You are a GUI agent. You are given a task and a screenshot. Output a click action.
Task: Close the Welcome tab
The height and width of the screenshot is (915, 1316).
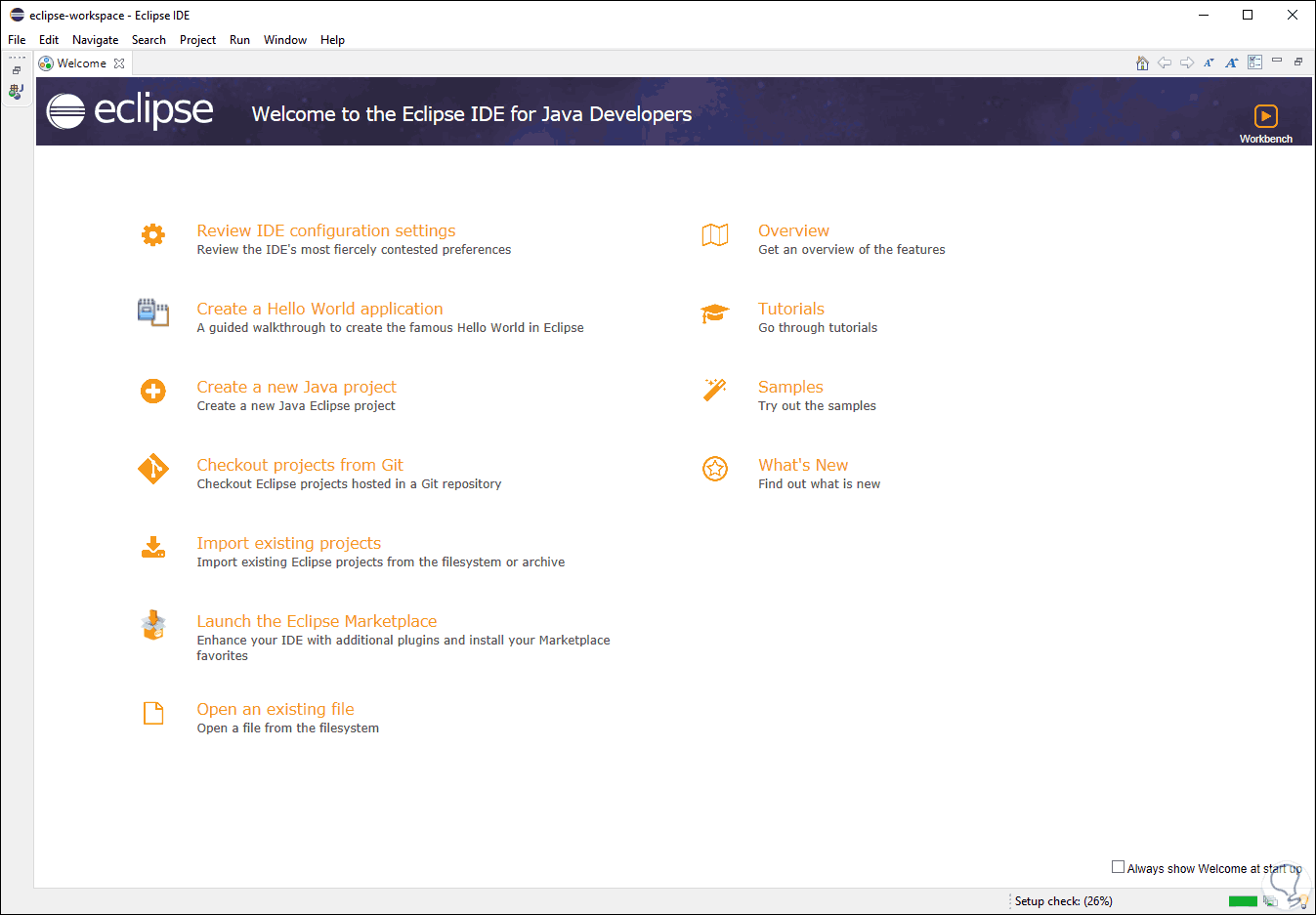119,63
